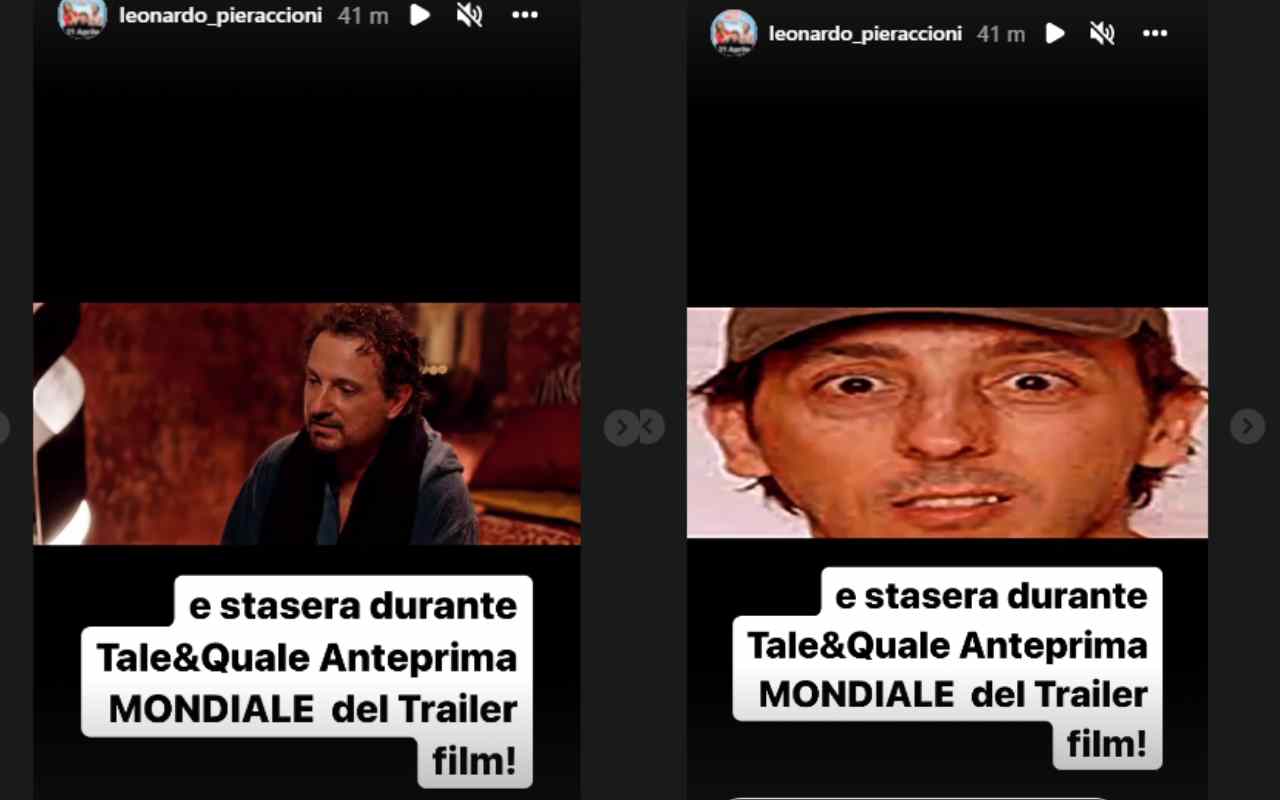Go back using right panel's previous arrow
Screen dimensions: 1280x800
(651, 428)
